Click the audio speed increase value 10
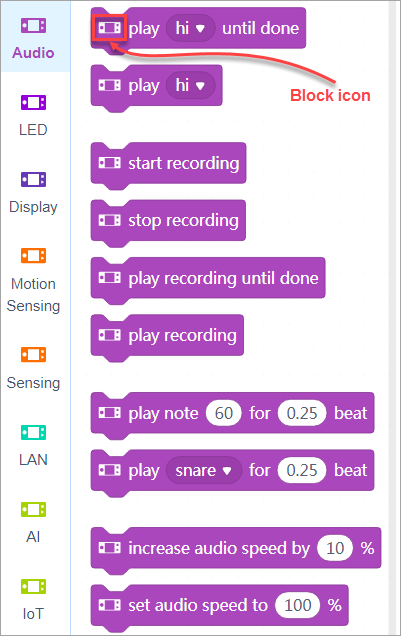 (x=335, y=548)
